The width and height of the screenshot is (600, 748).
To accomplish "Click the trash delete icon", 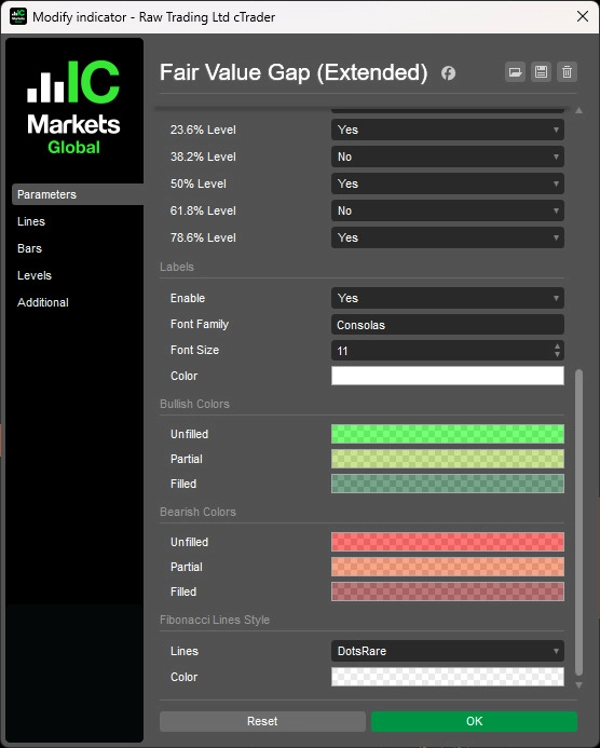I will [x=567, y=72].
